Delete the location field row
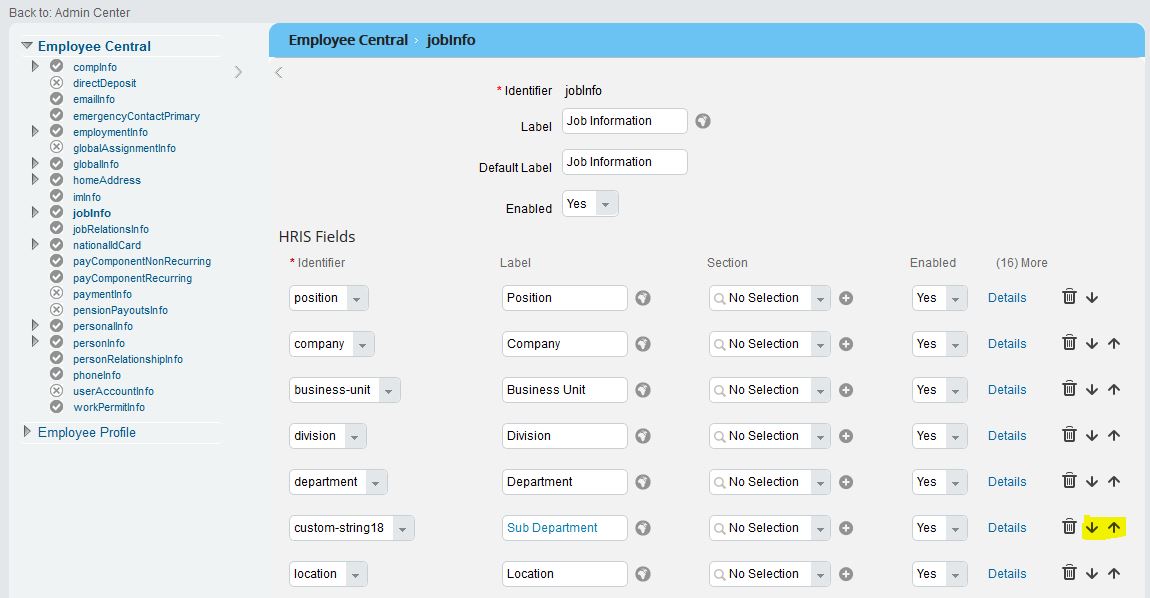This screenshot has height=598, width=1150. tap(1069, 573)
